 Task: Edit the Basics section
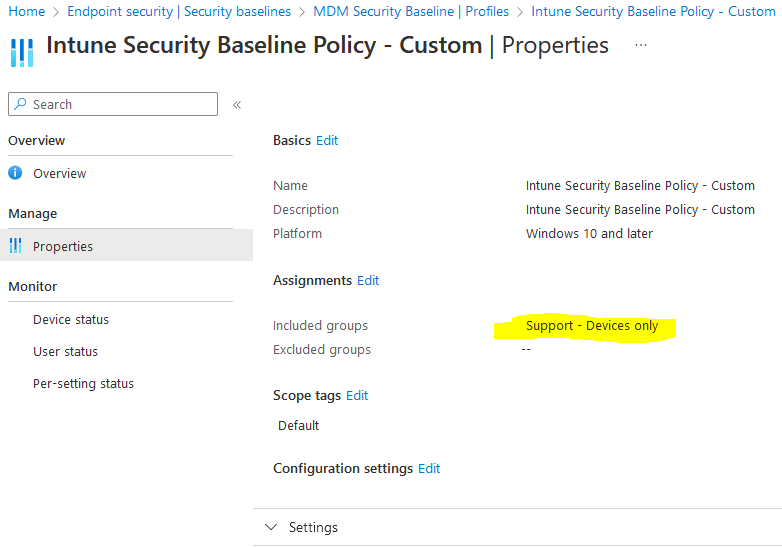(x=327, y=141)
